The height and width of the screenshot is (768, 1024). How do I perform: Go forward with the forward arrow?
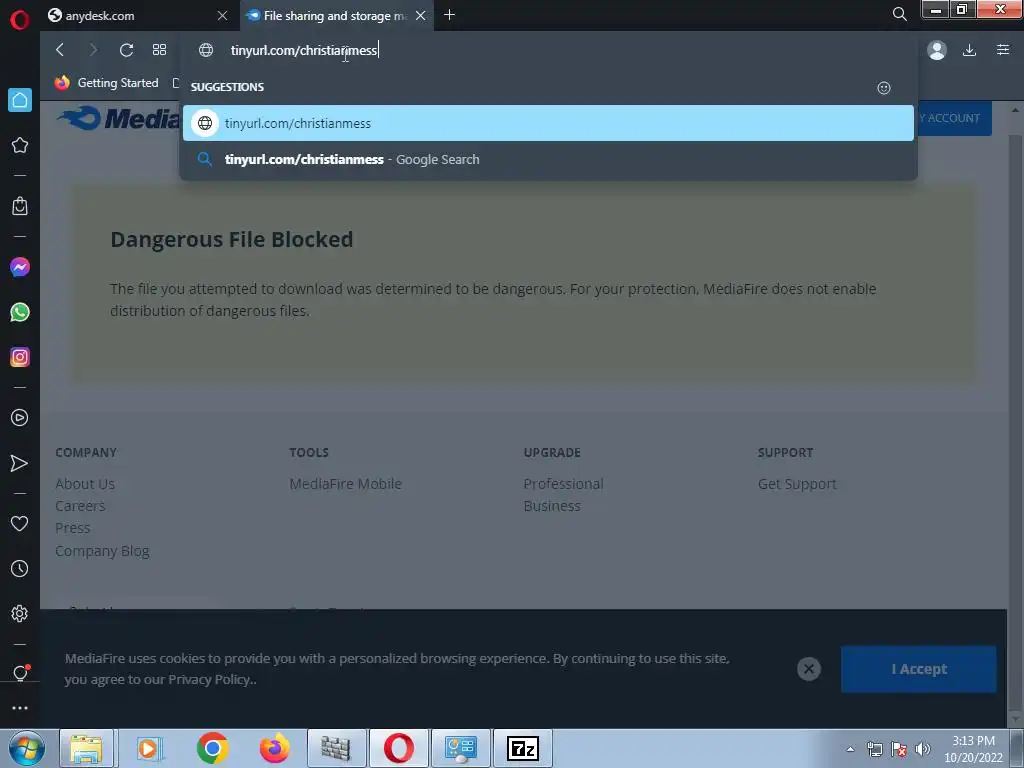[93, 50]
